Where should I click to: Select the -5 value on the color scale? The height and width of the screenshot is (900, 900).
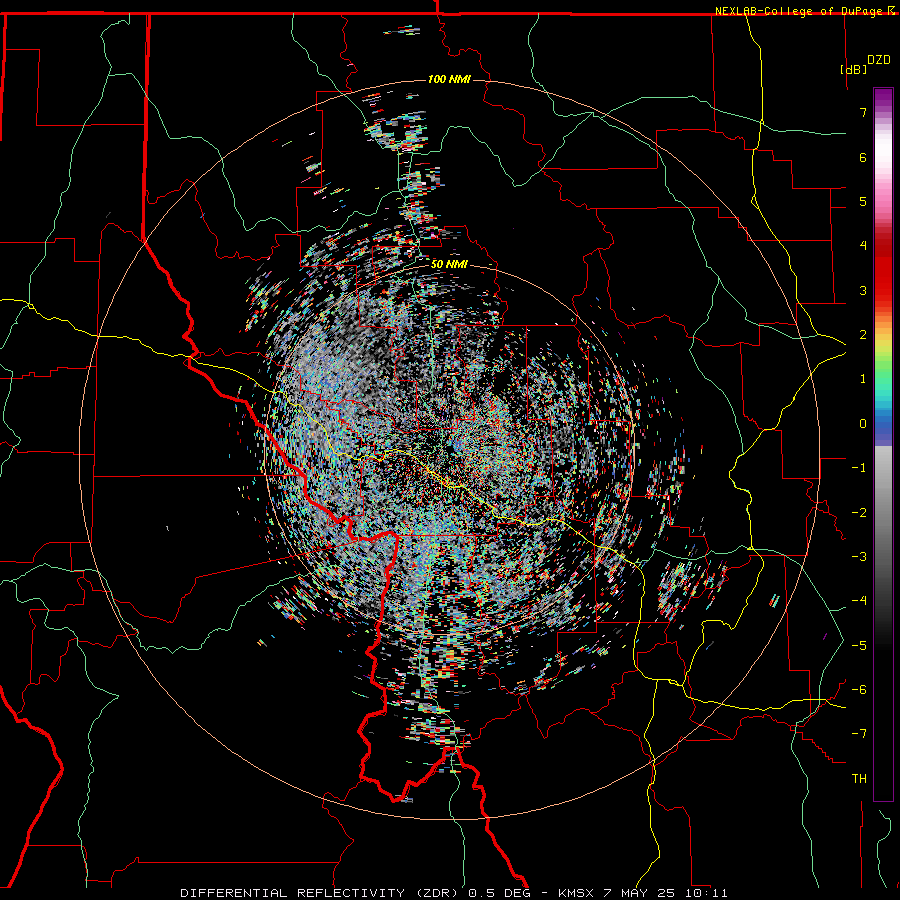click(859, 646)
